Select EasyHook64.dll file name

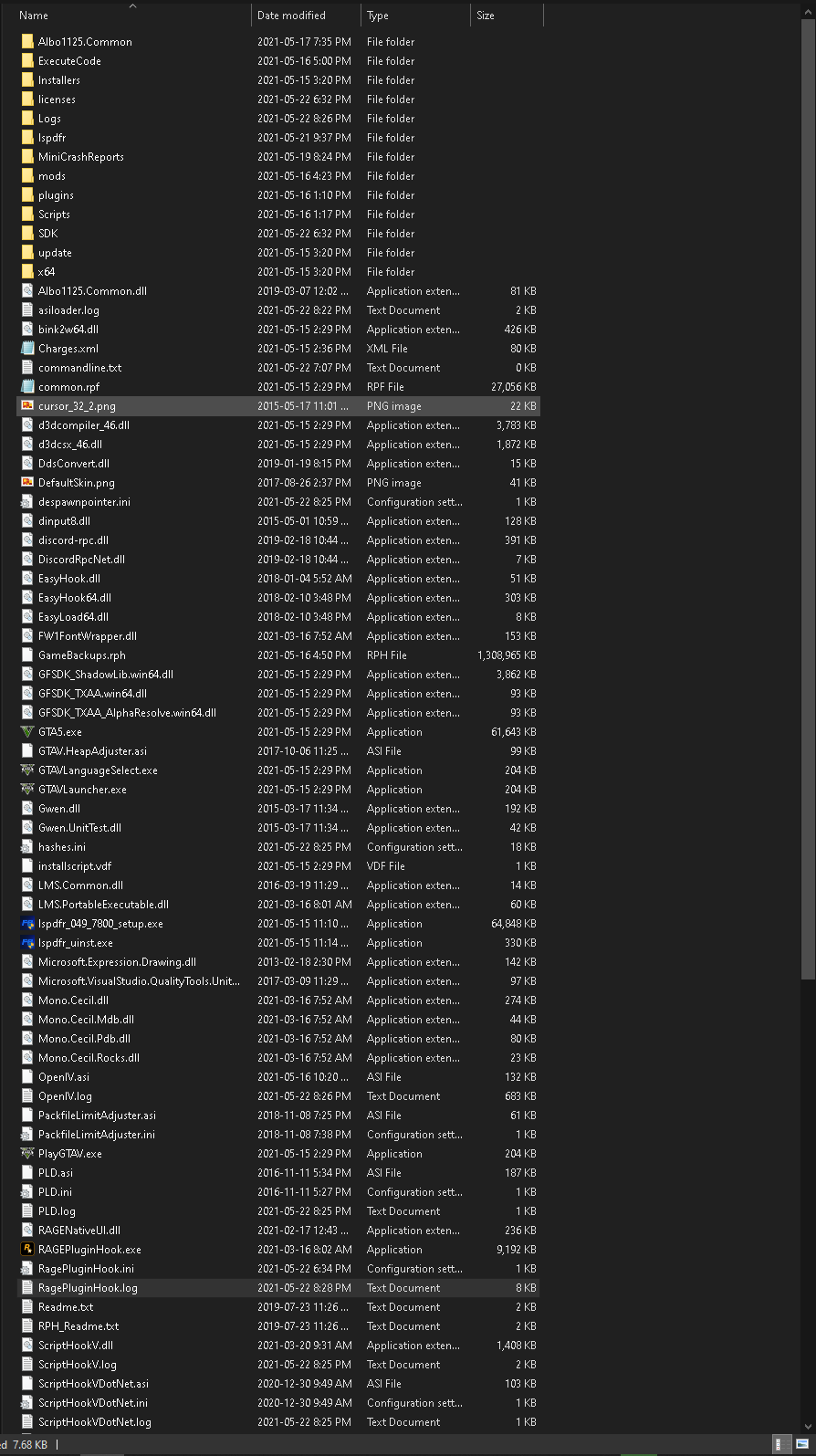75,598
